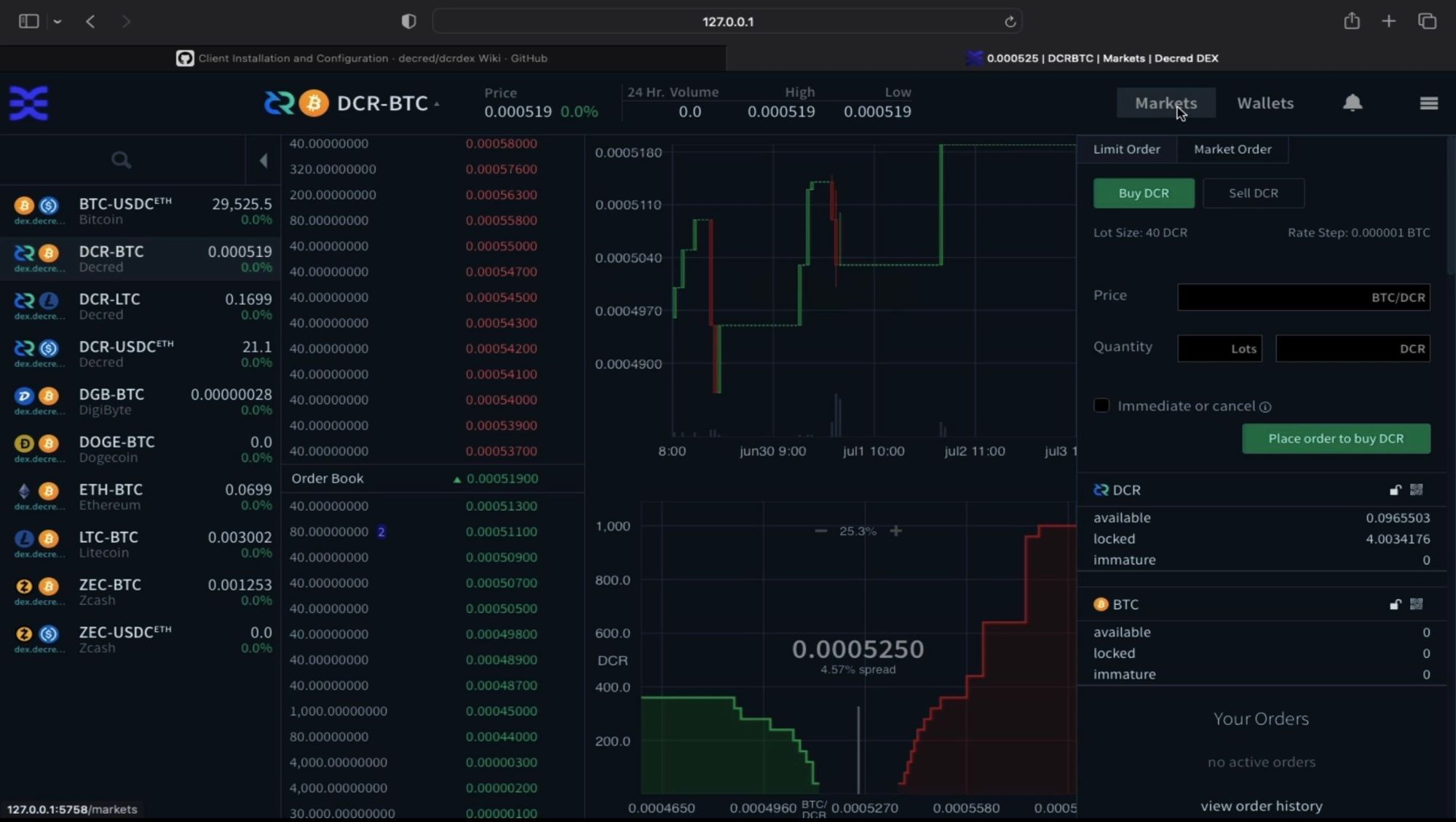Click the DCR wallet lock icon
Image resolution: width=1456 pixels, height=822 pixels.
(1395, 490)
